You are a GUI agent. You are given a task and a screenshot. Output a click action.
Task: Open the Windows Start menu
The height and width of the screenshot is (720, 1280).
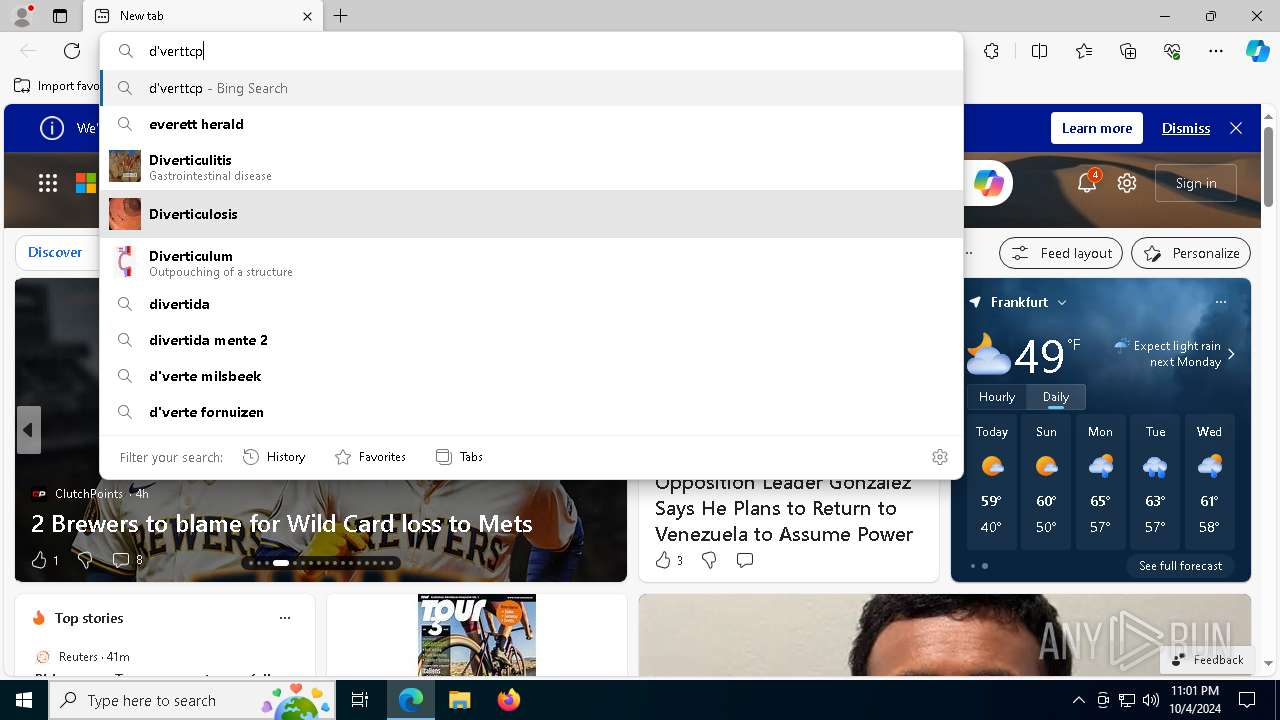coord(24,700)
